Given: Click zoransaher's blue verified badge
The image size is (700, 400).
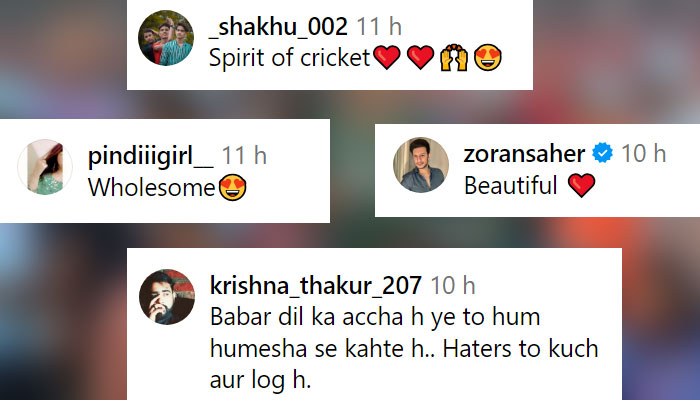Looking at the screenshot, I should tap(603, 153).
